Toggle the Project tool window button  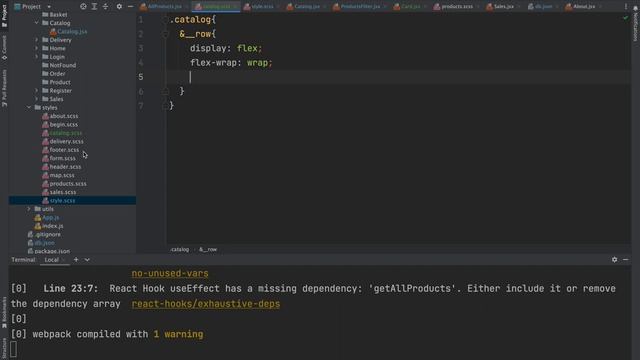[x=4, y=16]
